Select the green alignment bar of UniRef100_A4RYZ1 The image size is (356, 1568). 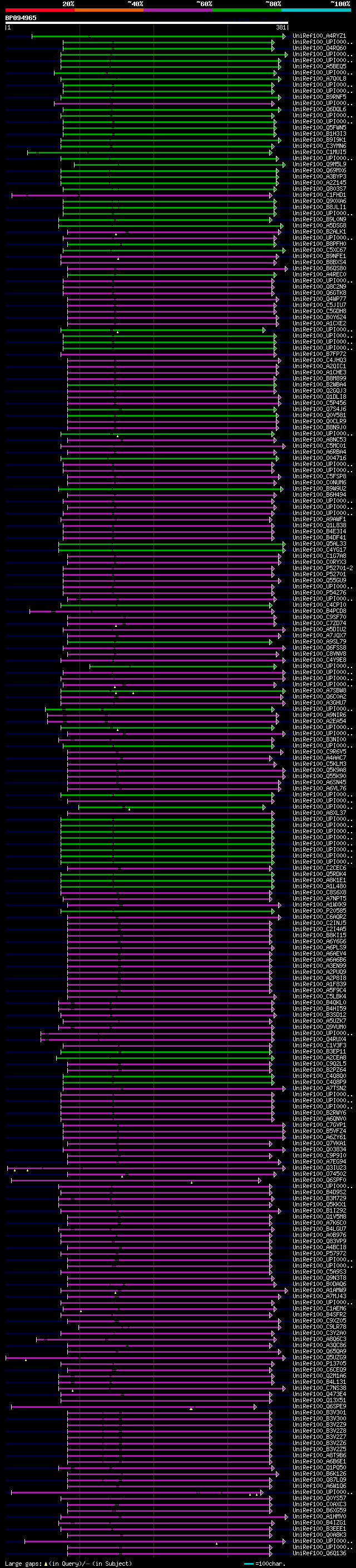pyautogui.click(x=158, y=37)
